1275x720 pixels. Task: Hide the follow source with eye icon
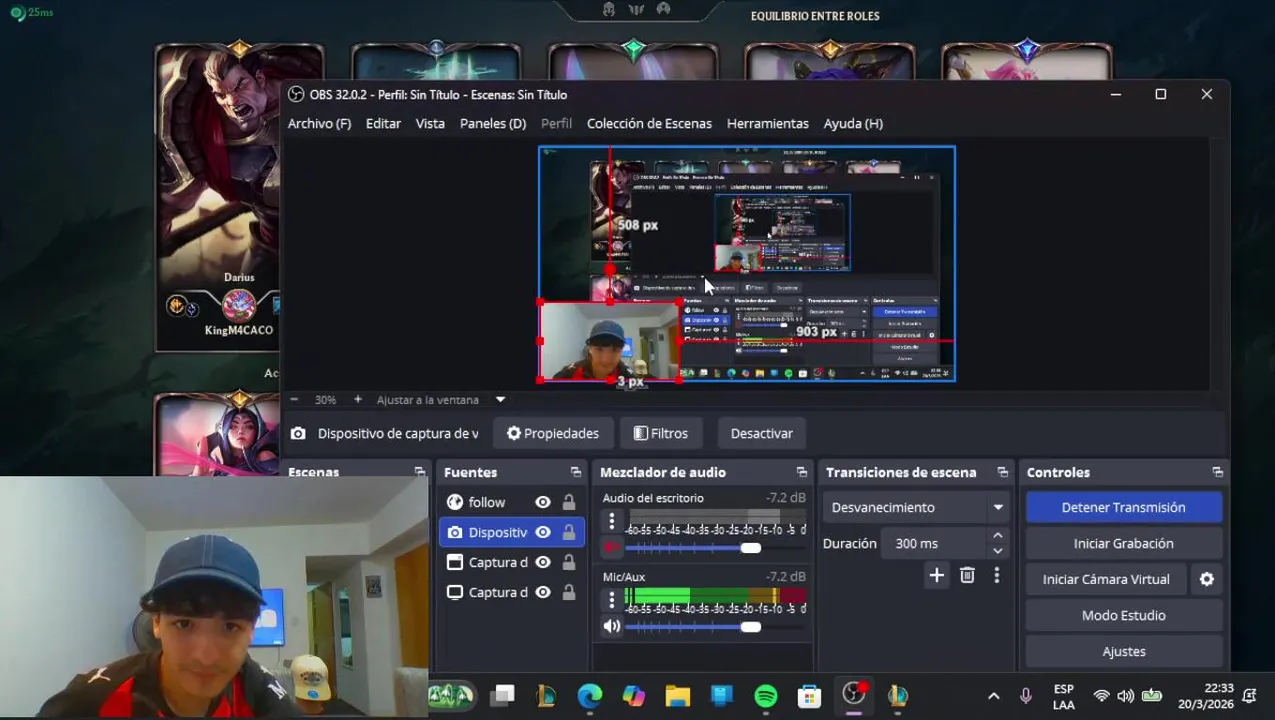[543, 502]
